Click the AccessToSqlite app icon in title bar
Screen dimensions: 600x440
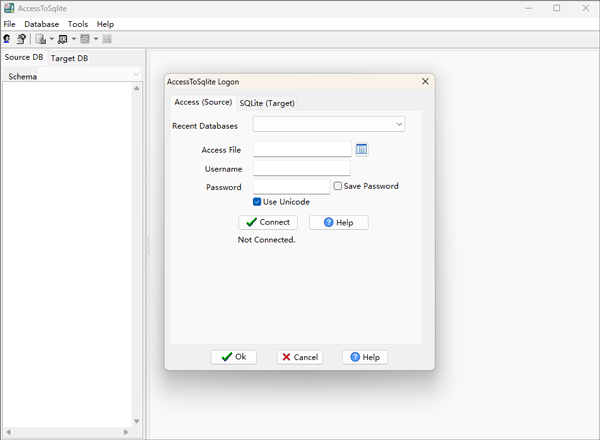[x=9, y=8]
